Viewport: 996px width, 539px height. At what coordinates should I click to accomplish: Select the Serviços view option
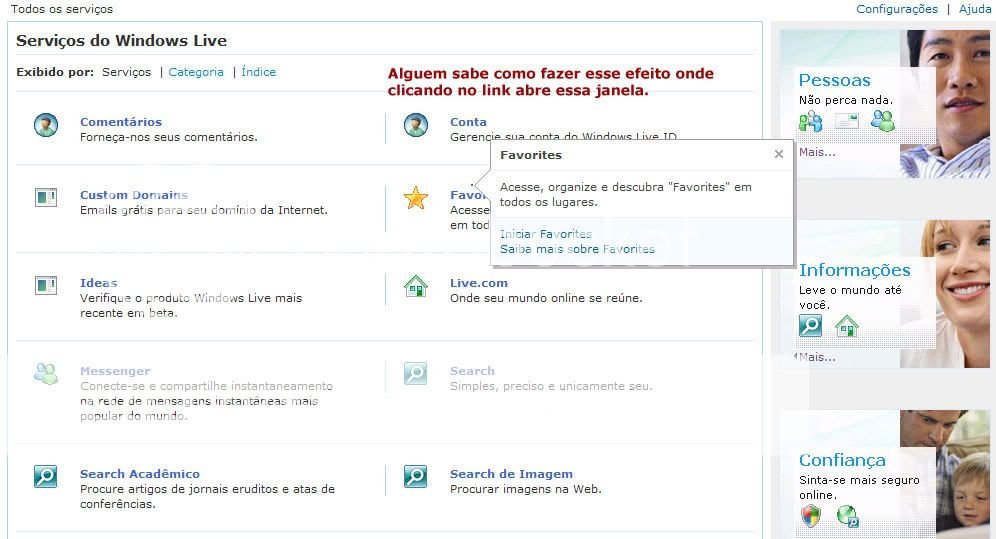126,72
